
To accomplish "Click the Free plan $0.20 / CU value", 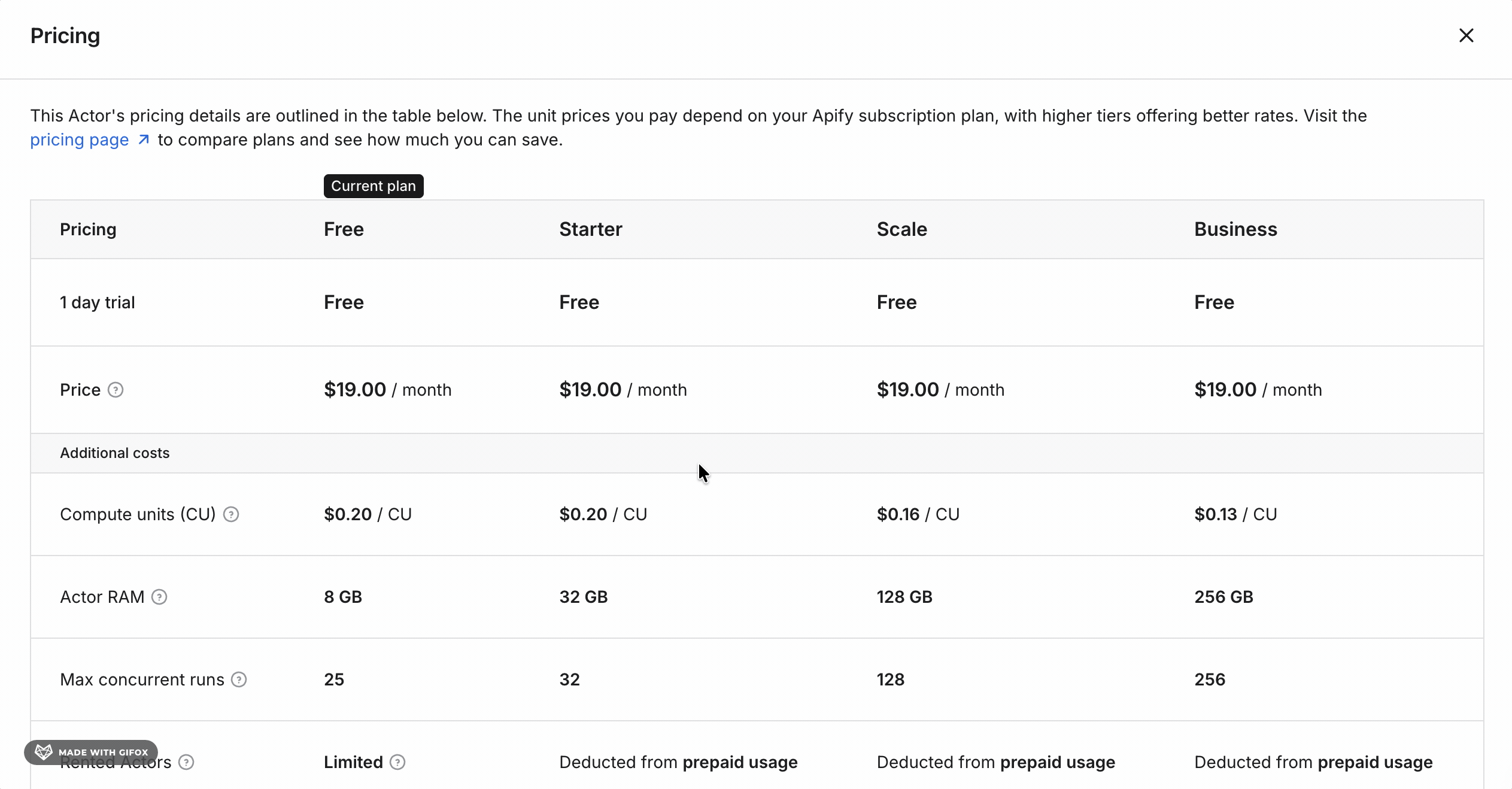I will pyautogui.click(x=368, y=514).
